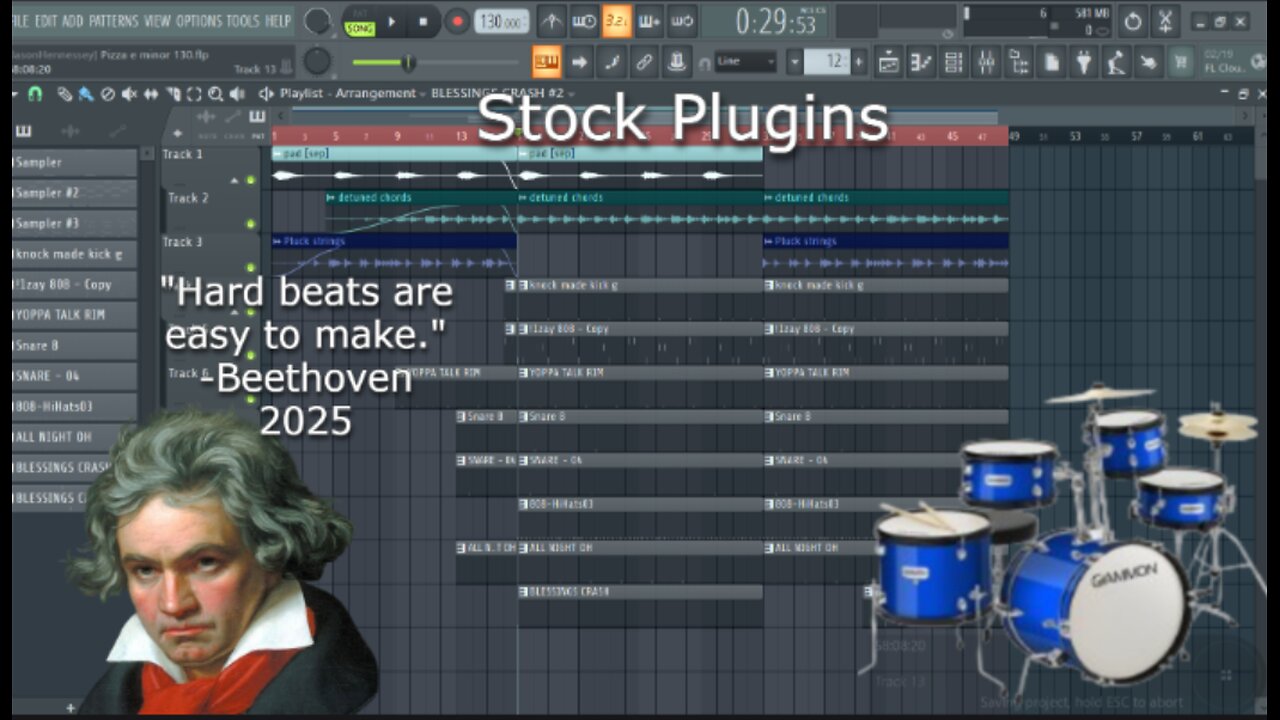Select the Draw pencil tool in playlist toolbar

[x=64, y=94]
